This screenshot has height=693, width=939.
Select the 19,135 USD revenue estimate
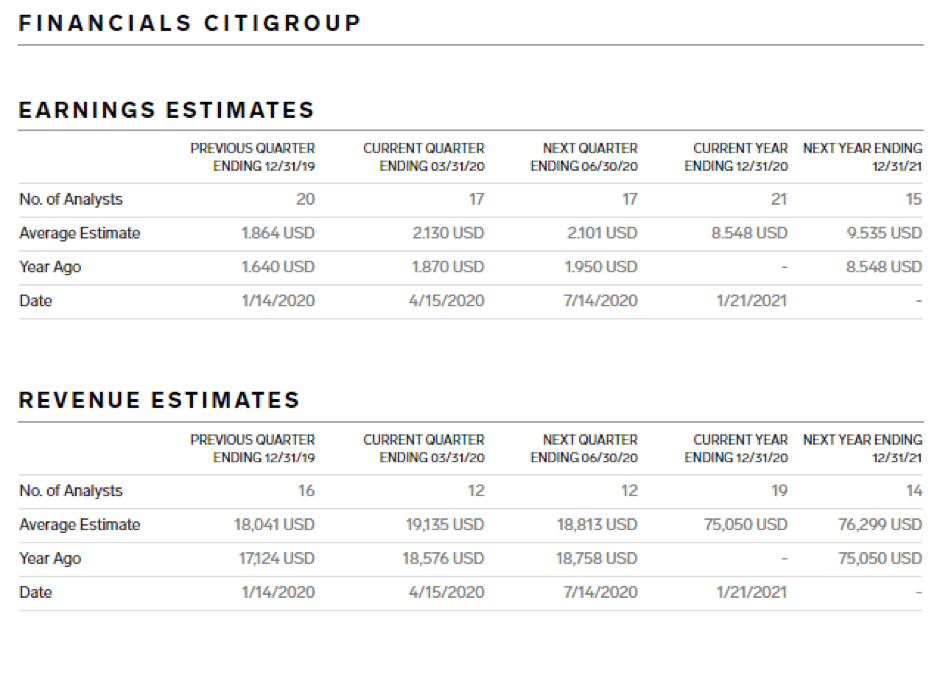click(x=445, y=525)
